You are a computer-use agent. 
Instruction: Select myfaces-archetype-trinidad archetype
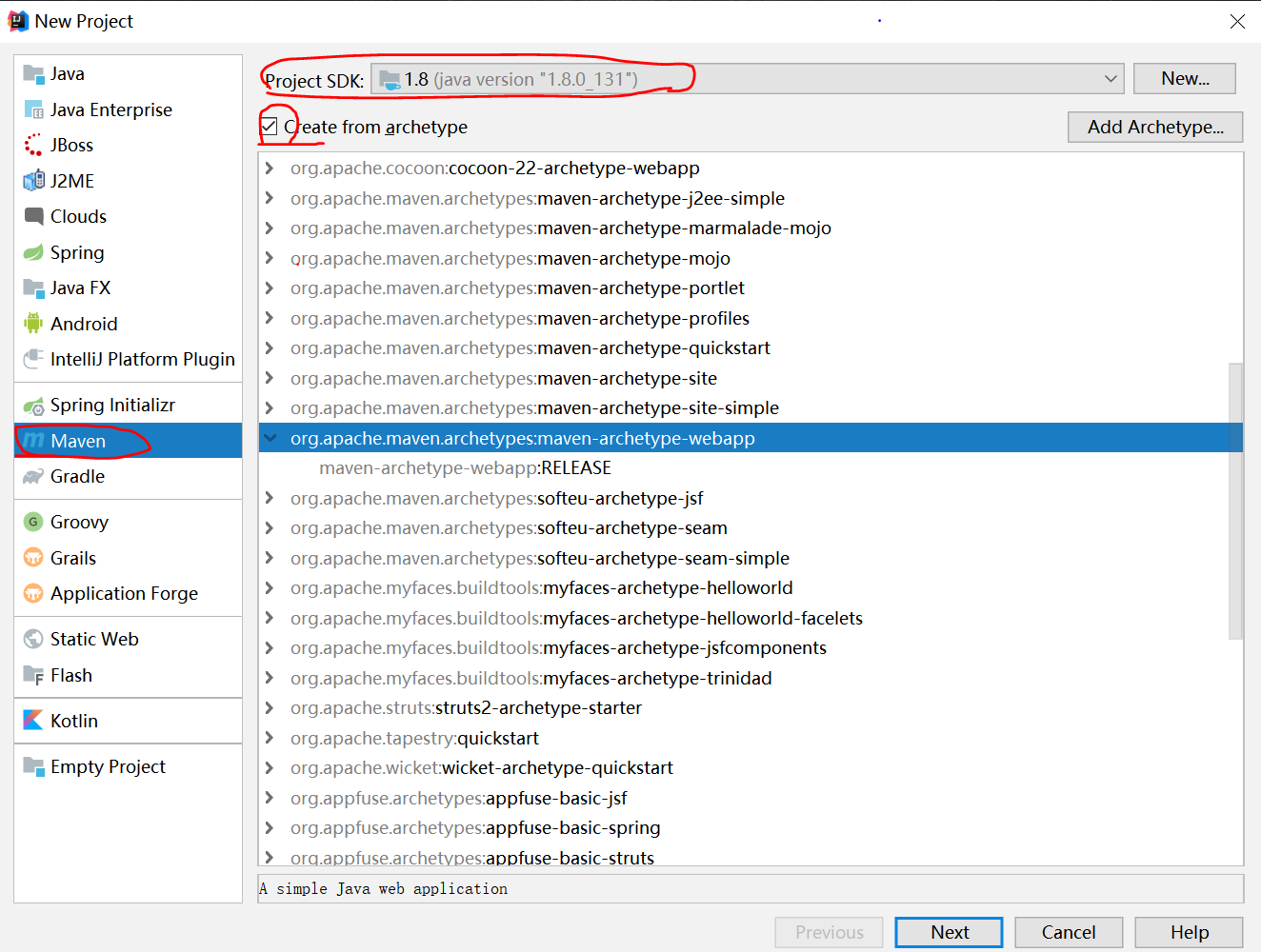coord(751,678)
